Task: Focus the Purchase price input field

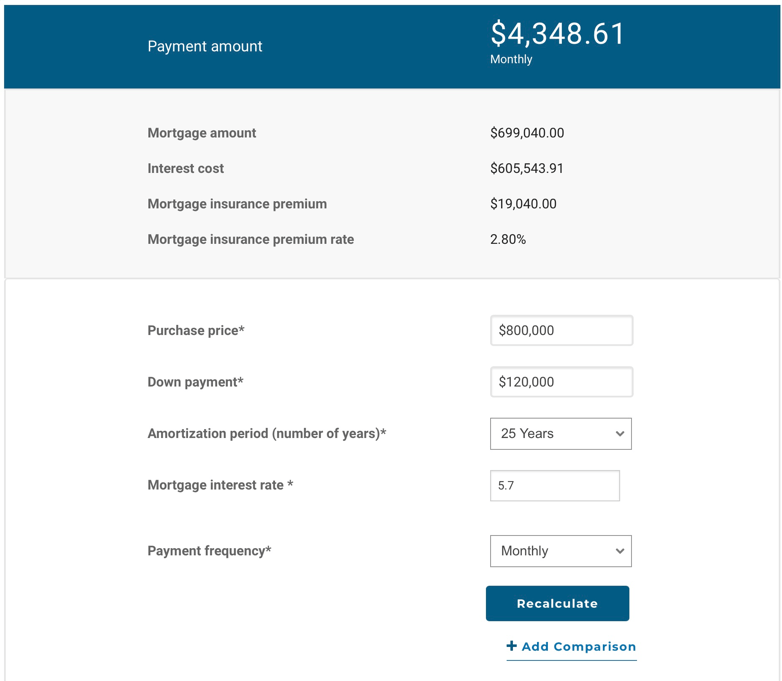Action: [561, 330]
